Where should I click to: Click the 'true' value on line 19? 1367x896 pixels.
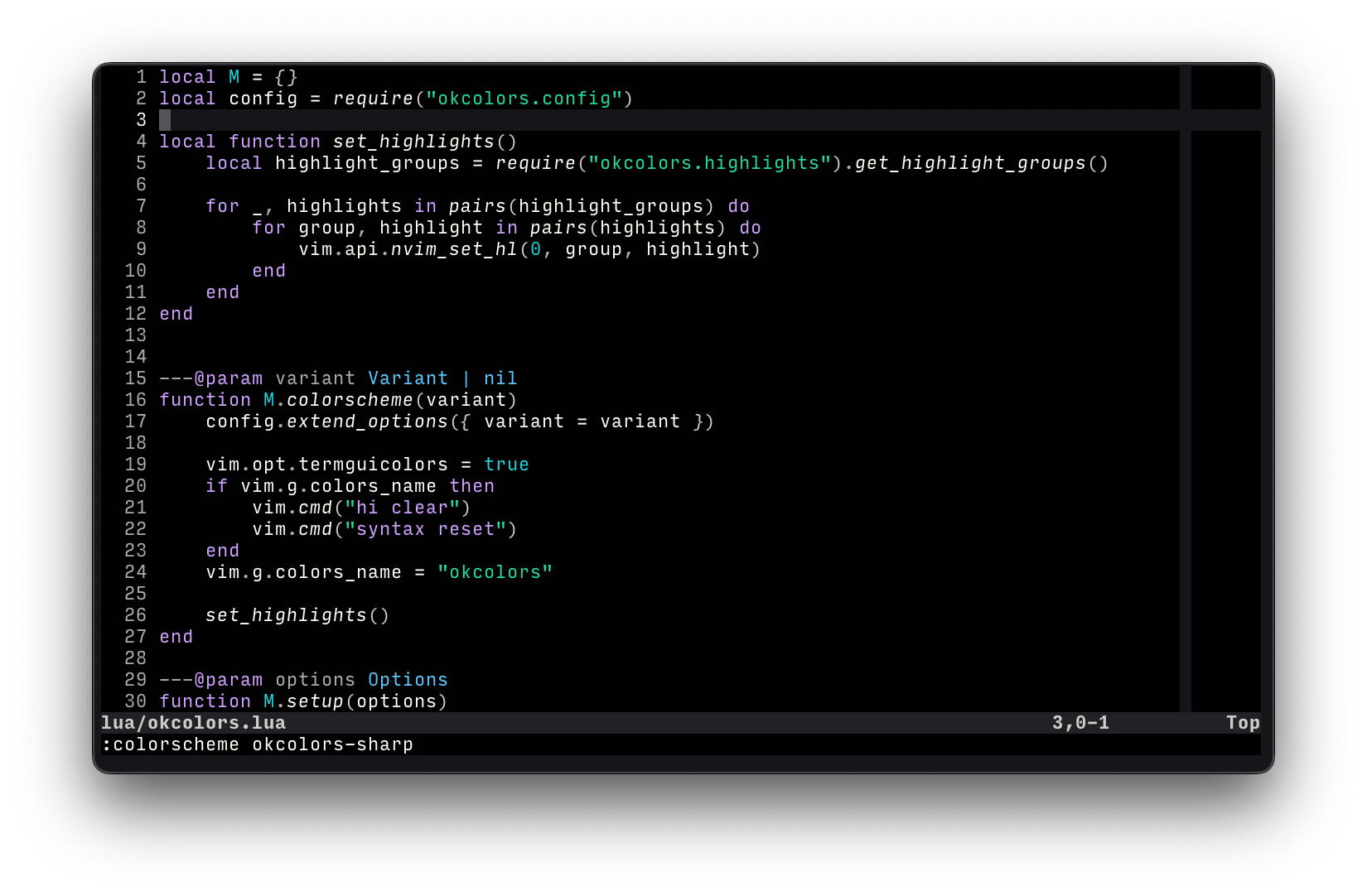tap(506, 465)
